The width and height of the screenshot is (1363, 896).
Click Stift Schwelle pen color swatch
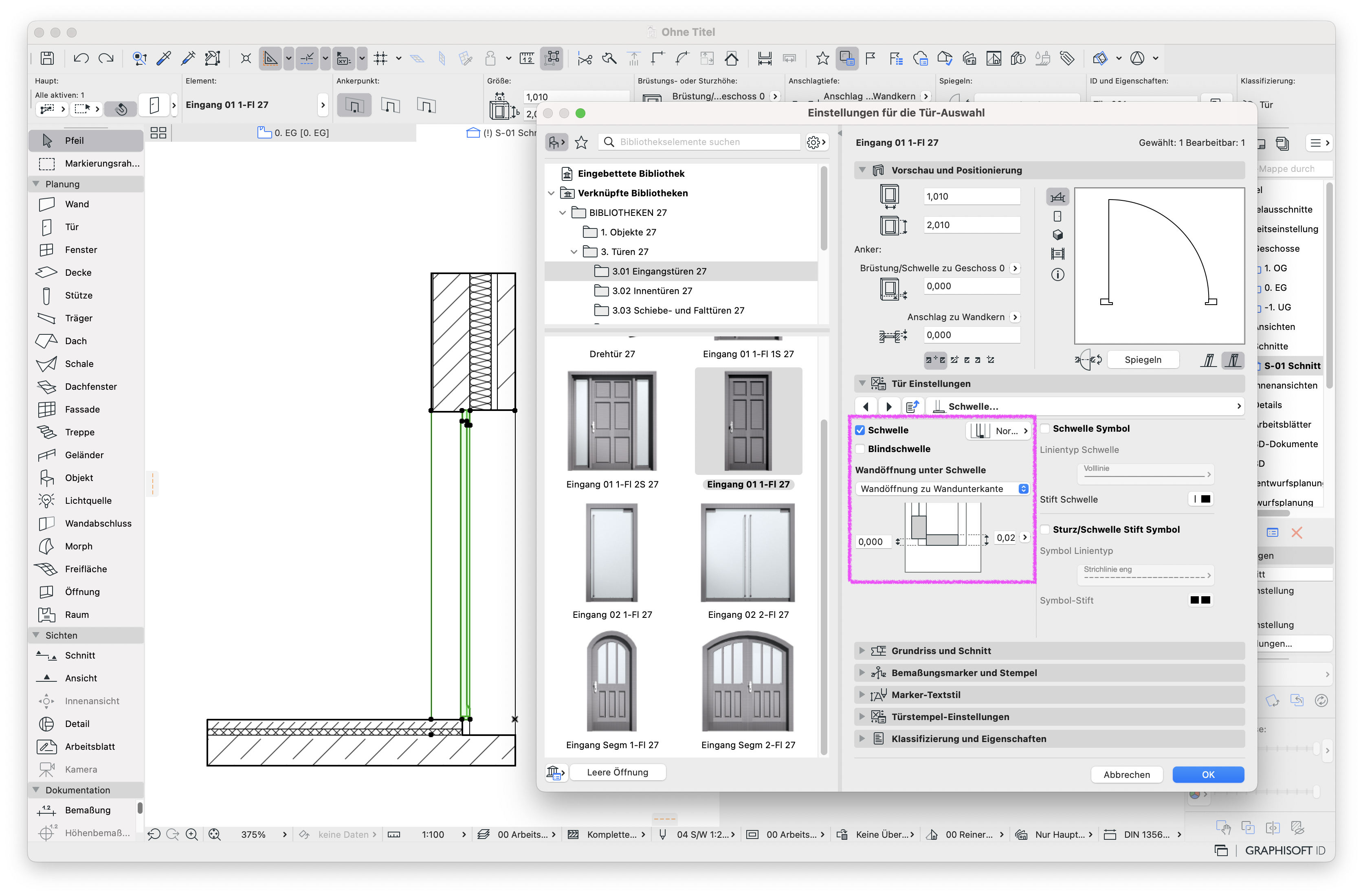(1201, 499)
